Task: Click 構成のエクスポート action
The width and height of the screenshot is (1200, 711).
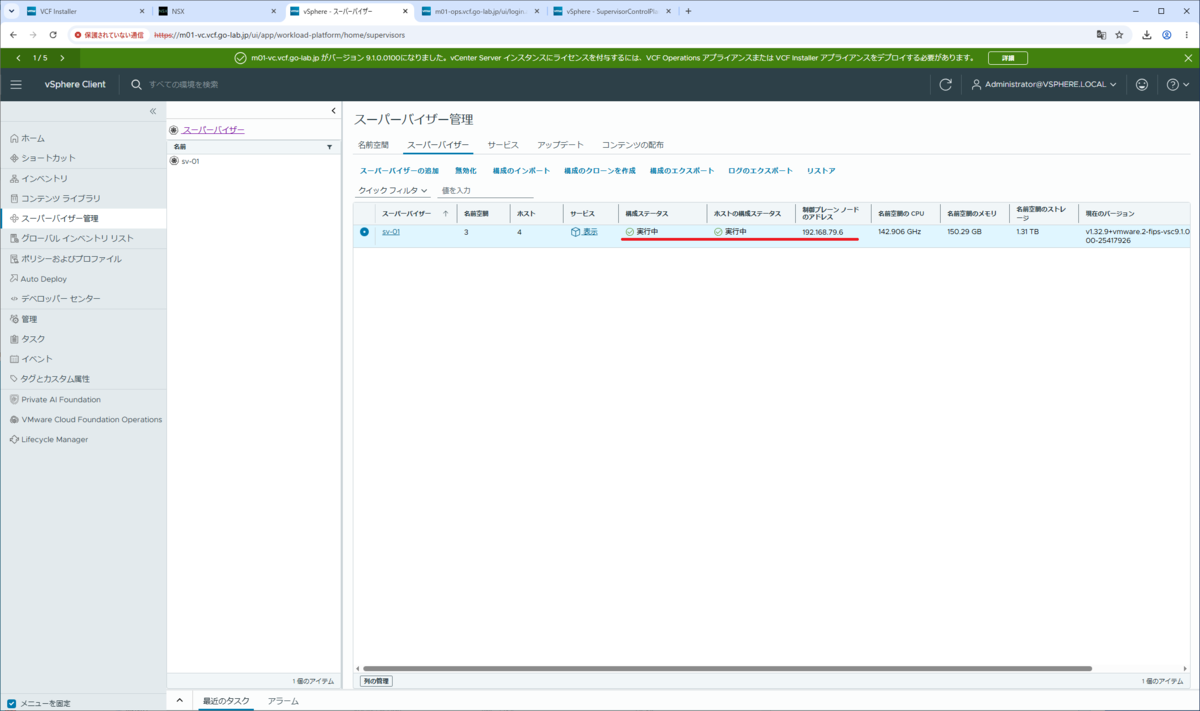Action: click(x=682, y=171)
